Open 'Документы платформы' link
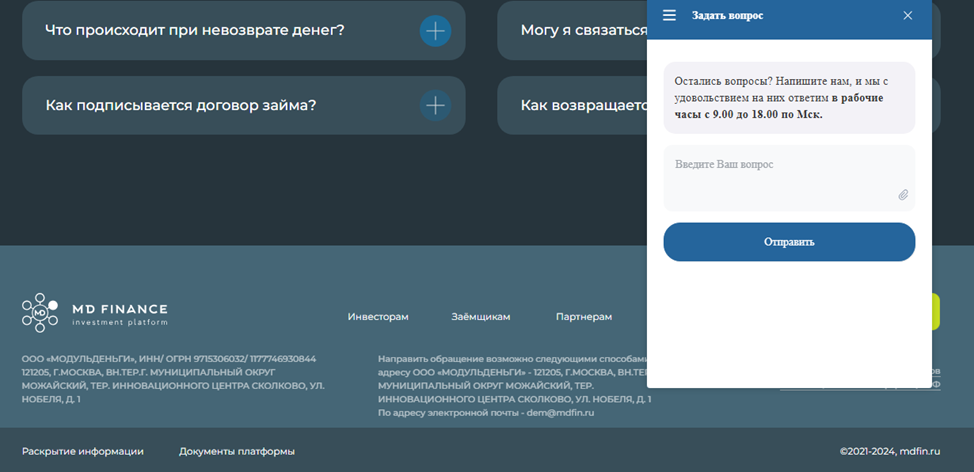Image resolution: width=974 pixels, height=472 pixels. click(237, 452)
